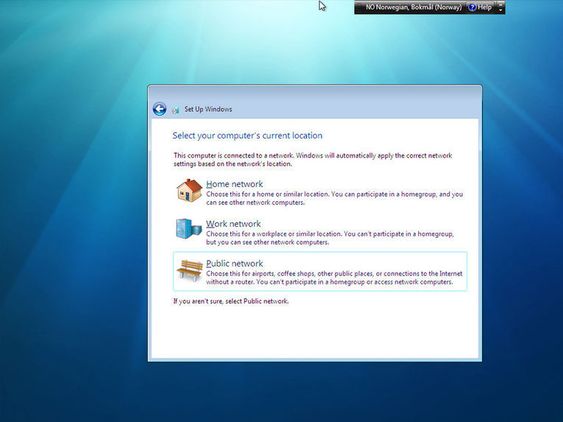Click the language bar minimize button

(501, 4)
